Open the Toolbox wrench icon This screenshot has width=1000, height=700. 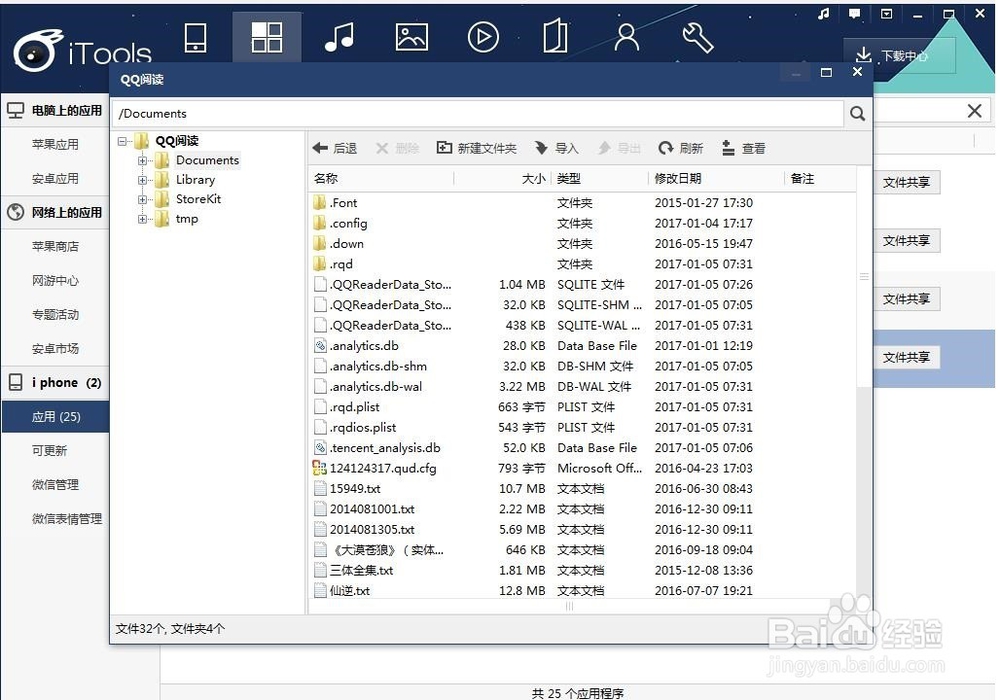(697, 37)
